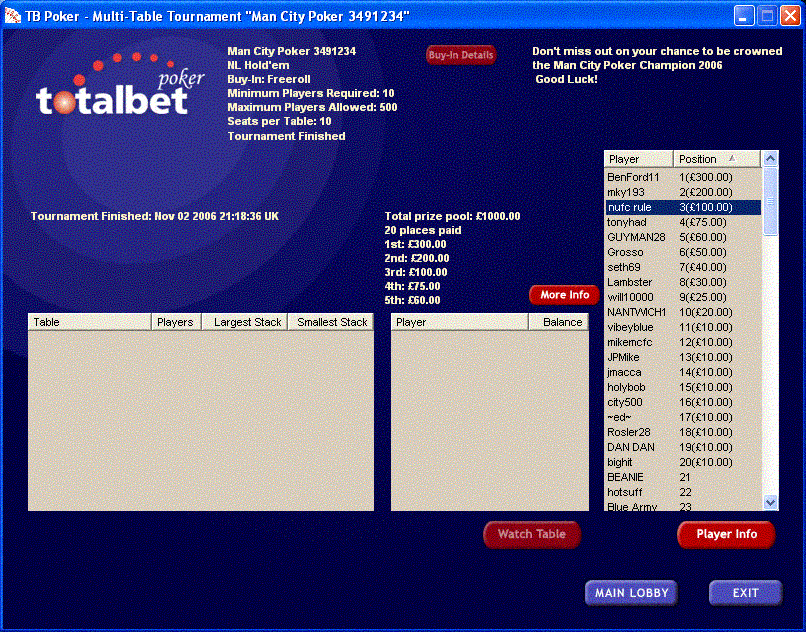Sort standings by Position column header
Image resolution: width=806 pixels, height=632 pixels.
(x=717, y=159)
